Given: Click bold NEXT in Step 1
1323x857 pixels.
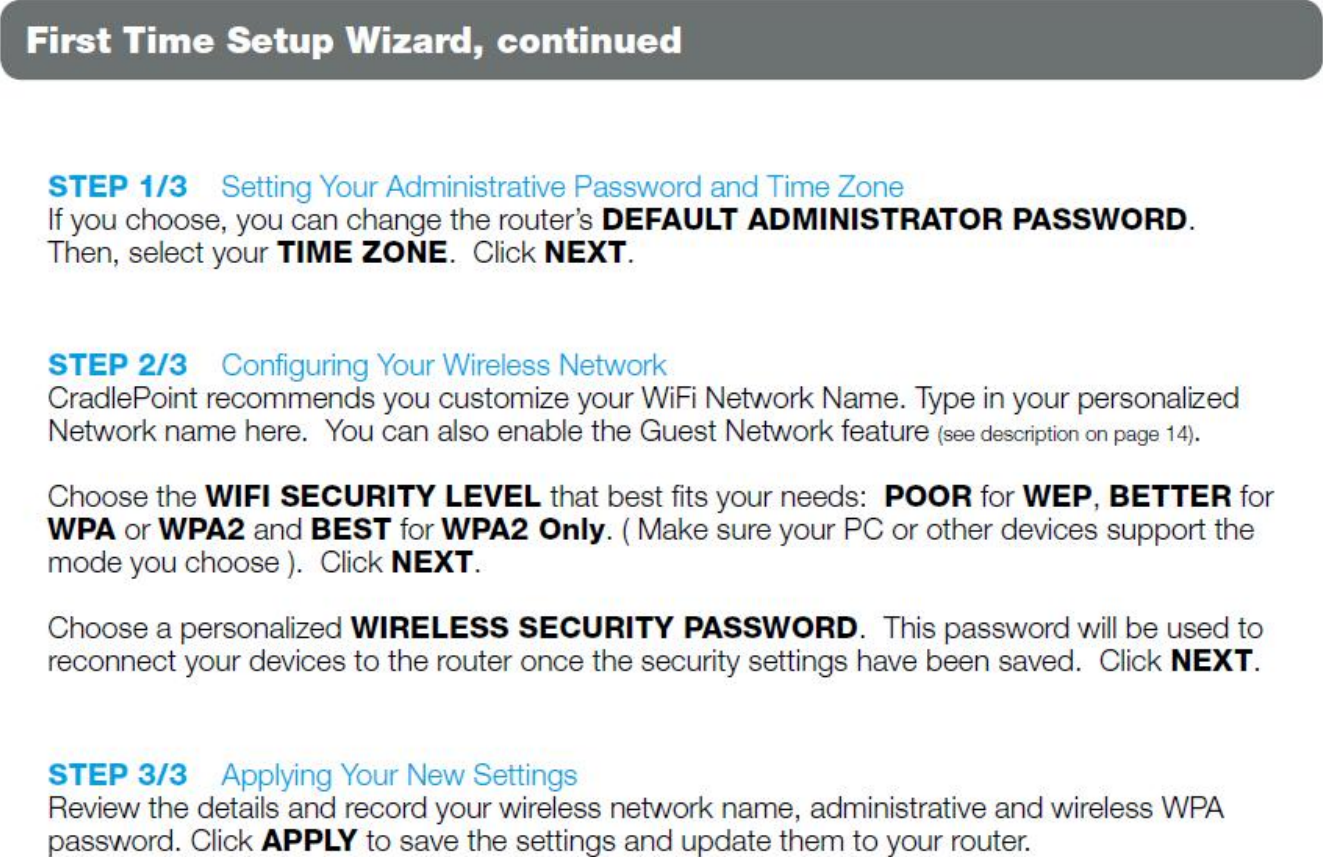Looking at the screenshot, I should tap(585, 252).
